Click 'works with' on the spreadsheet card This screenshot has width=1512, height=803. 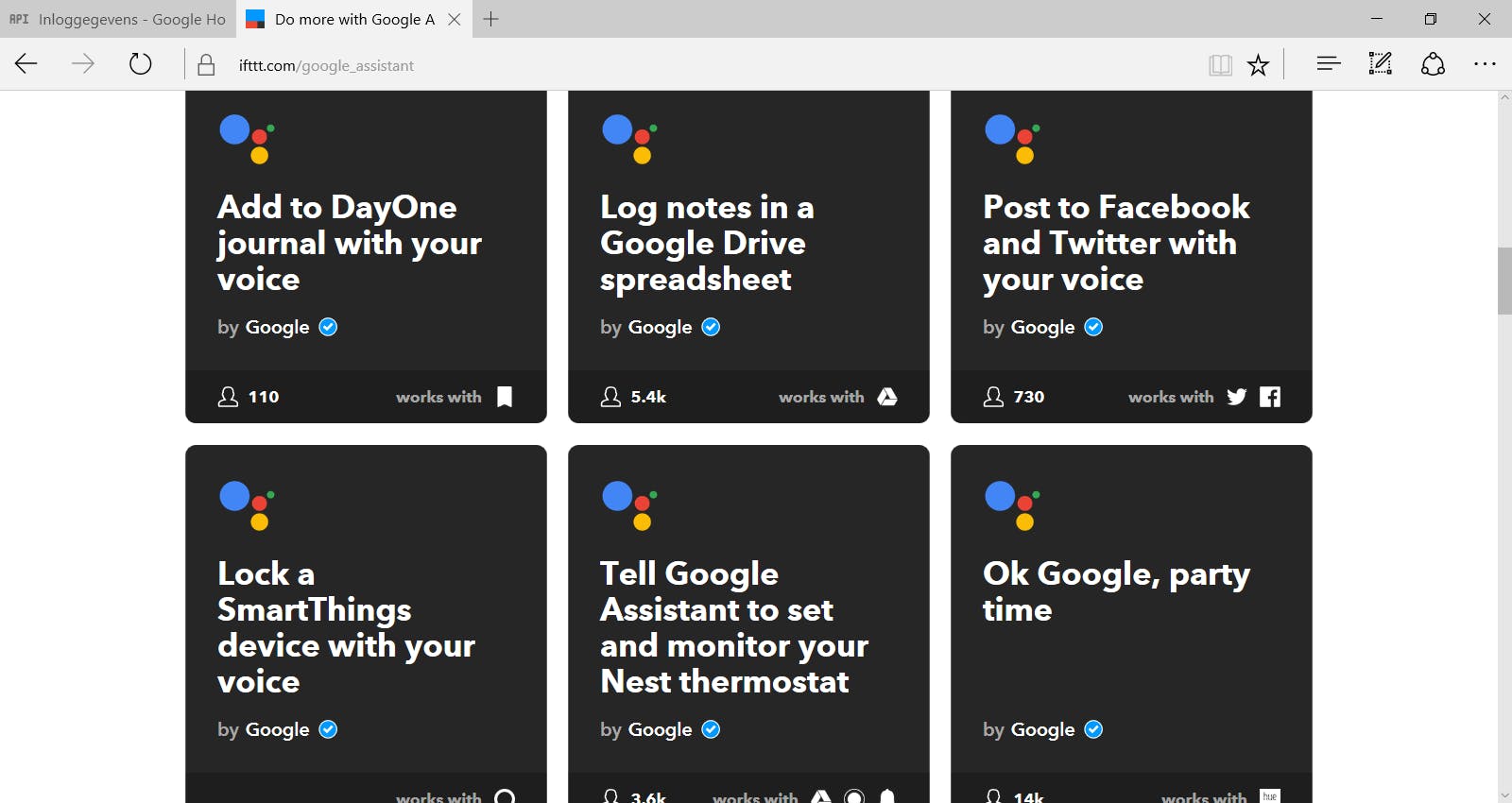pos(821,397)
